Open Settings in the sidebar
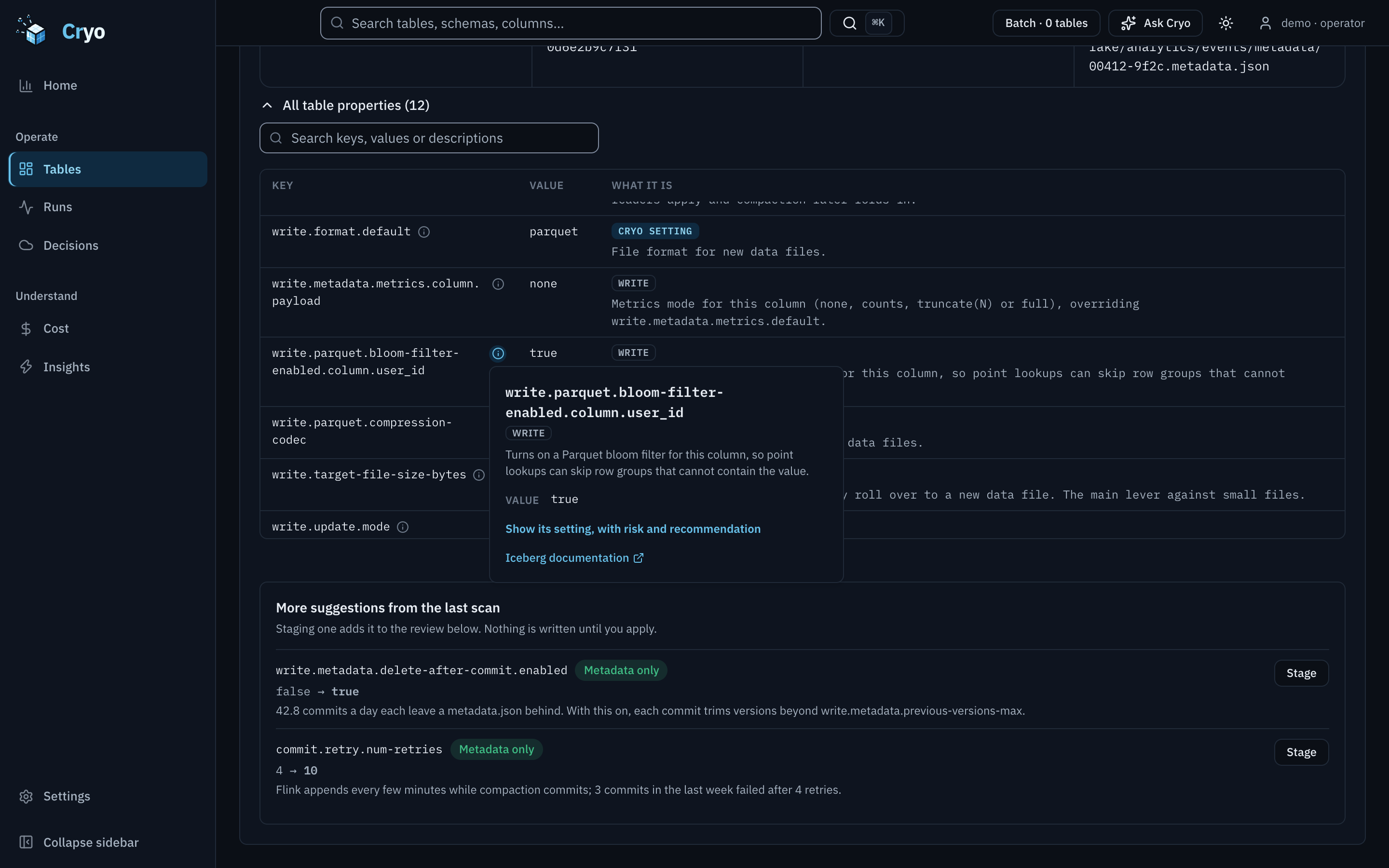The image size is (1389, 868). pos(108,796)
